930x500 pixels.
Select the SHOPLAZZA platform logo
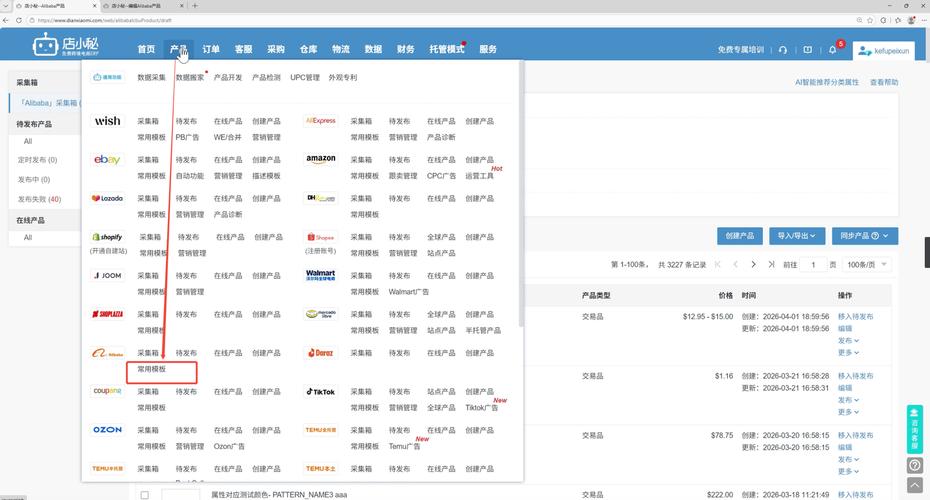click(x=107, y=314)
